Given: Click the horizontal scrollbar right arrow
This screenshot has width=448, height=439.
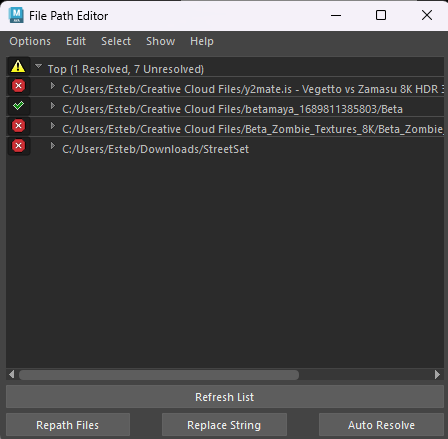Looking at the screenshot, I should point(437,375).
